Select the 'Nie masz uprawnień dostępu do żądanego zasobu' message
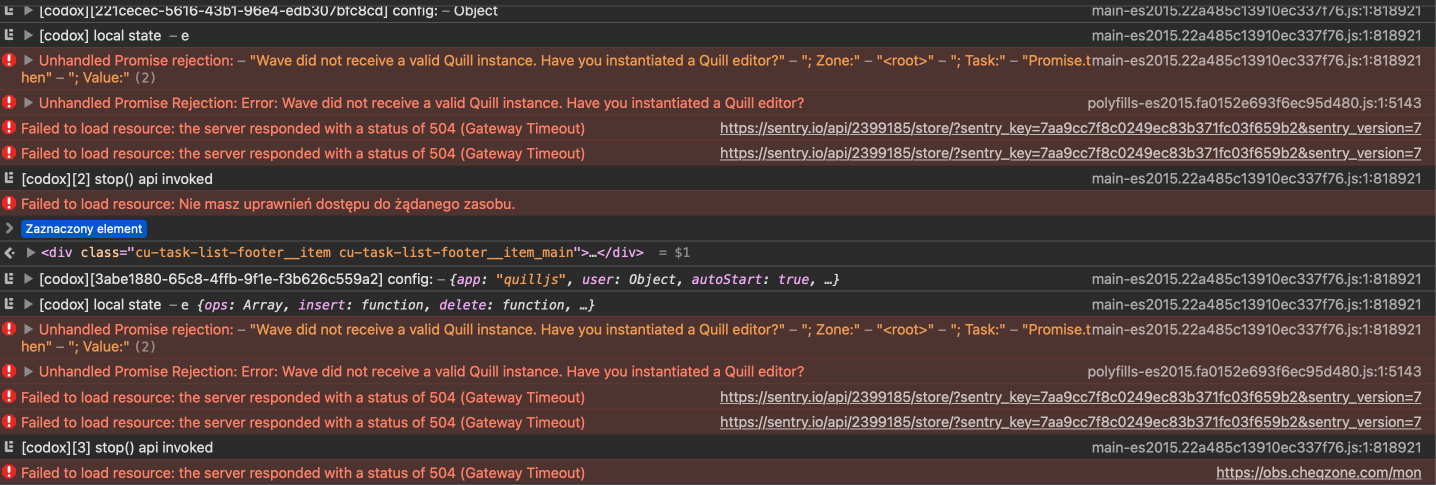 pos(268,204)
